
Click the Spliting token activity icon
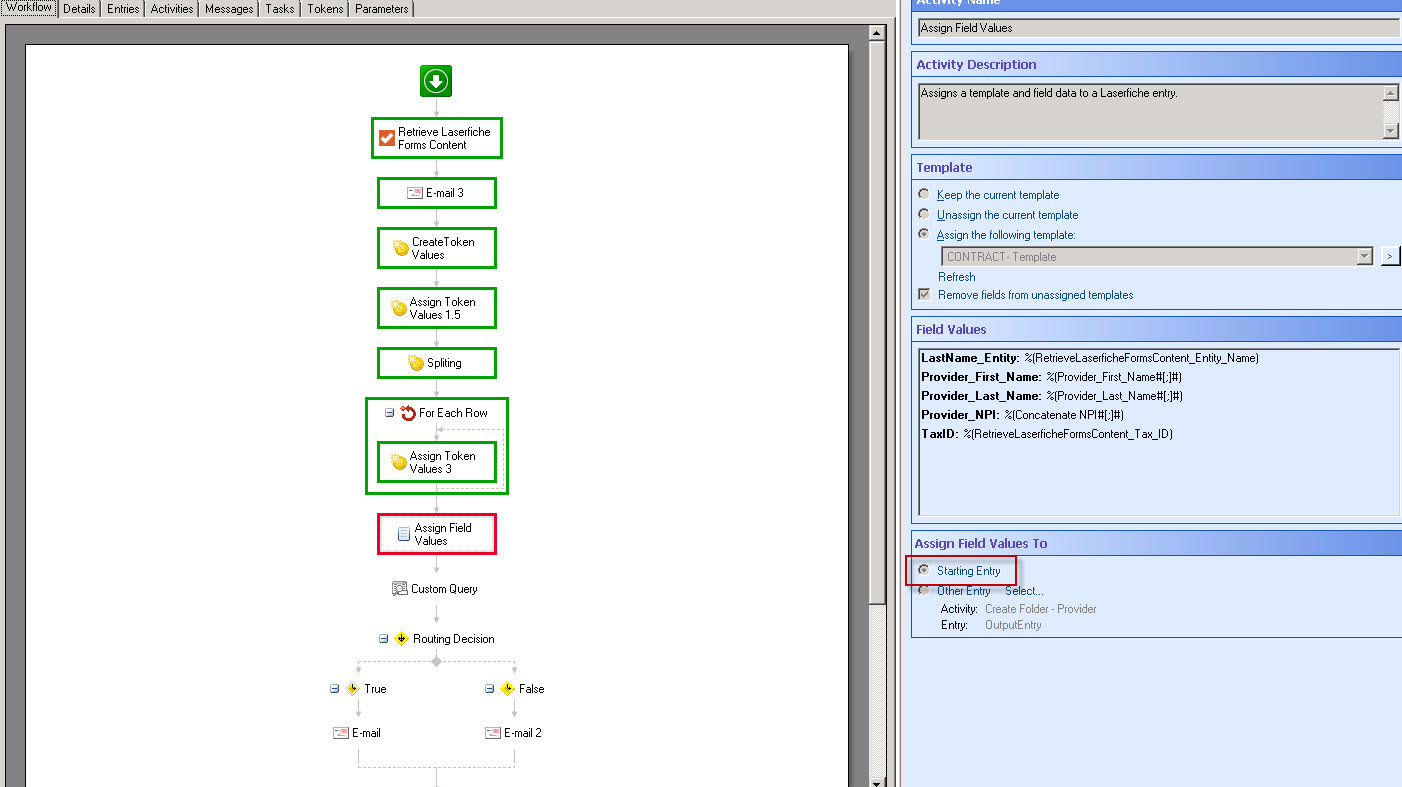tap(416, 363)
